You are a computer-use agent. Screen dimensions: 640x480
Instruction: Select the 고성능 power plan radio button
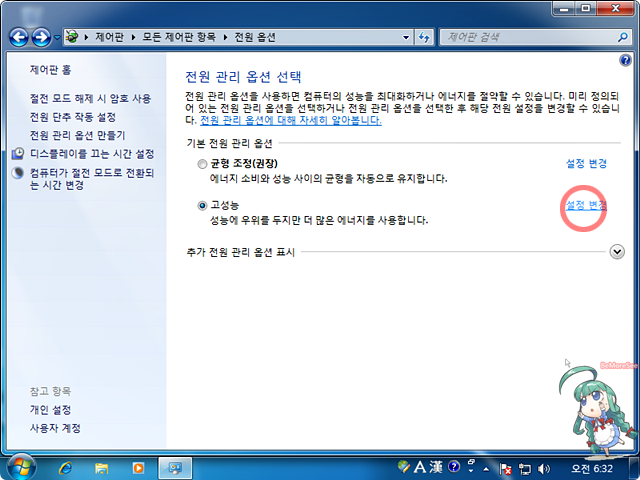tap(203, 205)
